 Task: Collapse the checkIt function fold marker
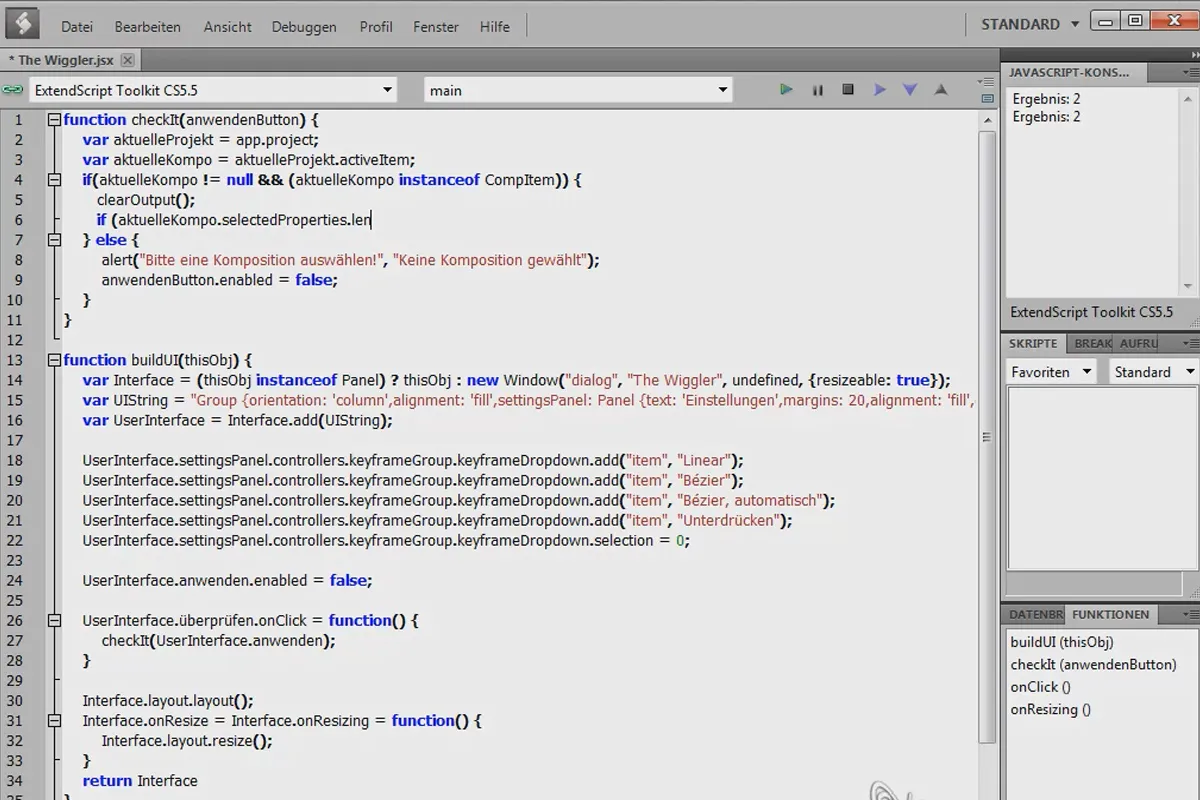point(54,120)
